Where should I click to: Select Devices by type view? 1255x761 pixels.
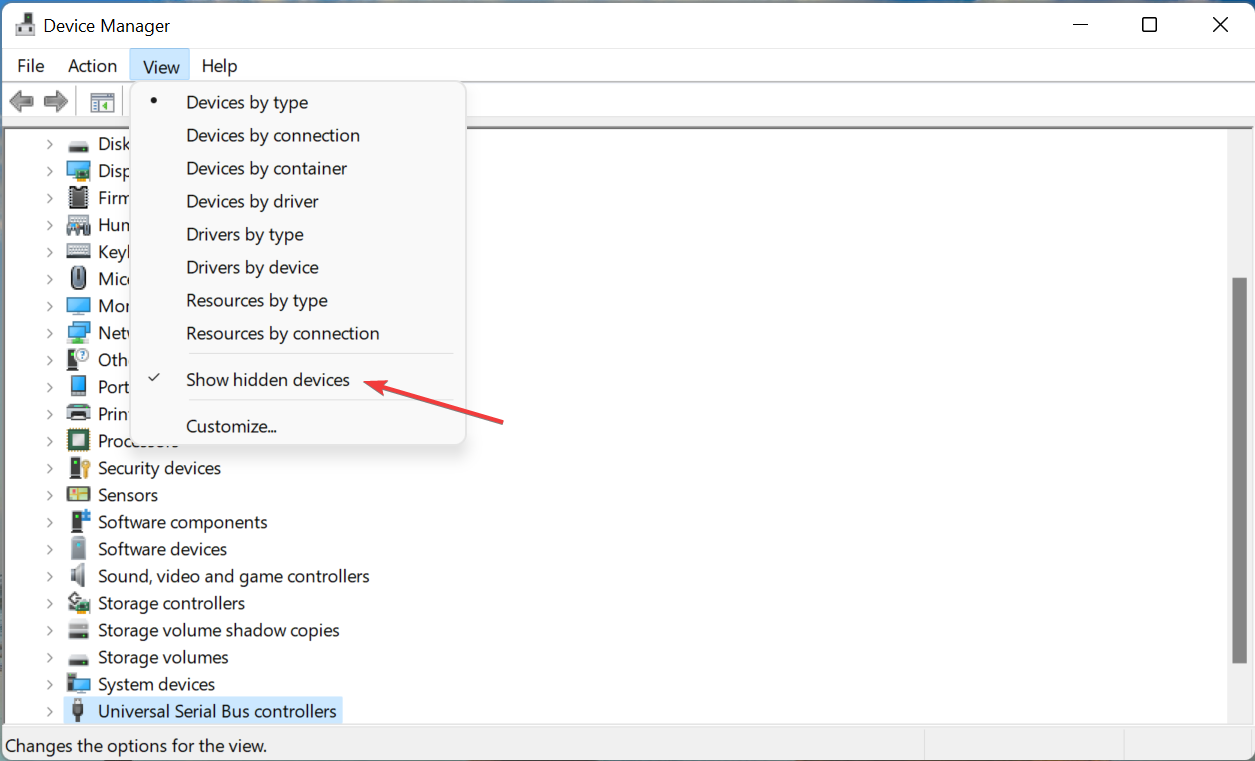tap(298, 102)
